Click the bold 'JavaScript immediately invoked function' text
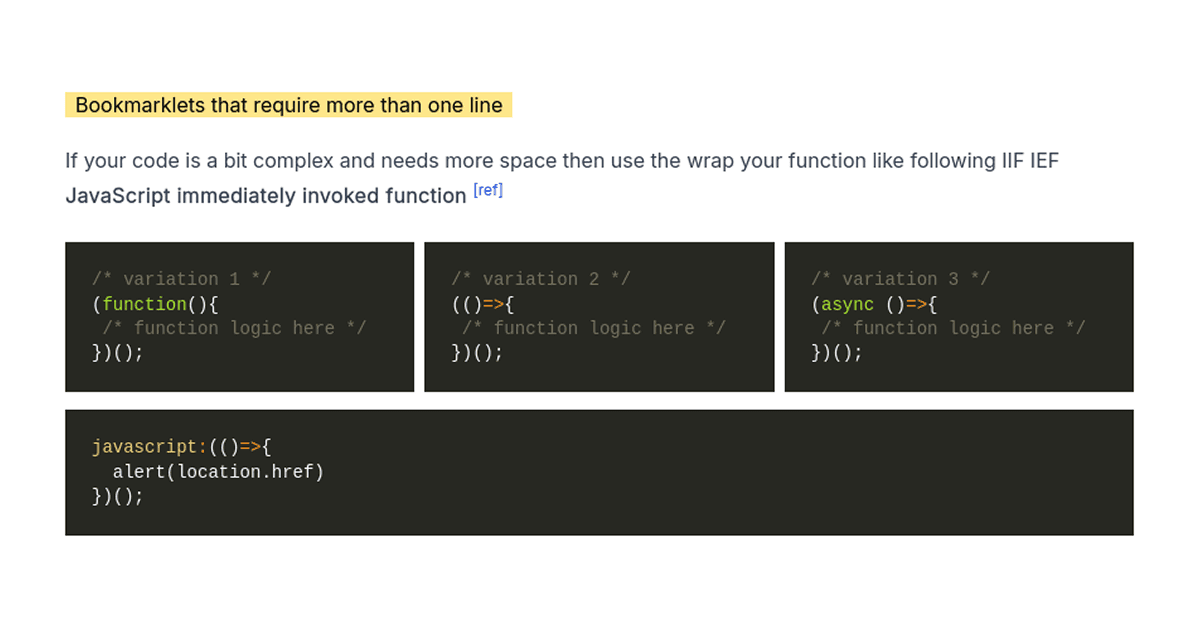1200x630 pixels. 263,195
